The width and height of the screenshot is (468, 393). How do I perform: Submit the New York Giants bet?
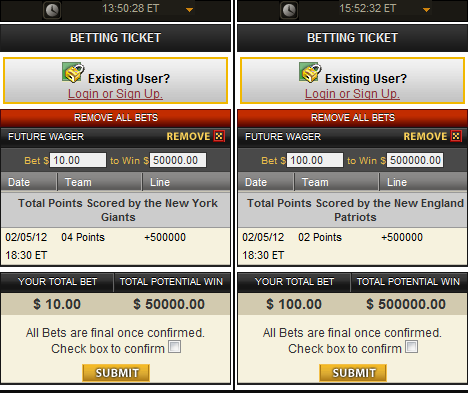point(116,373)
